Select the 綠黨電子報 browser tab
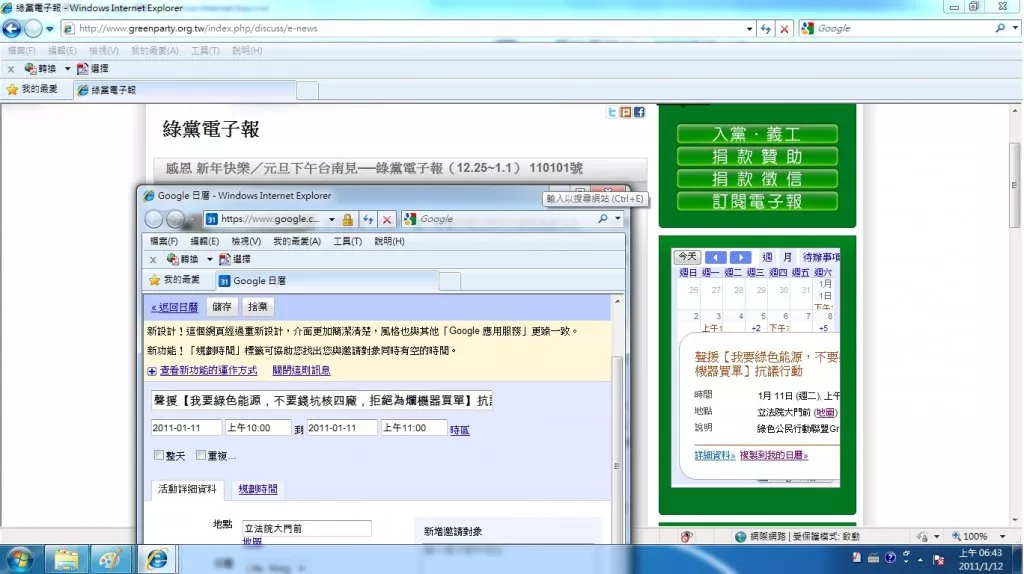 [x=184, y=90]
